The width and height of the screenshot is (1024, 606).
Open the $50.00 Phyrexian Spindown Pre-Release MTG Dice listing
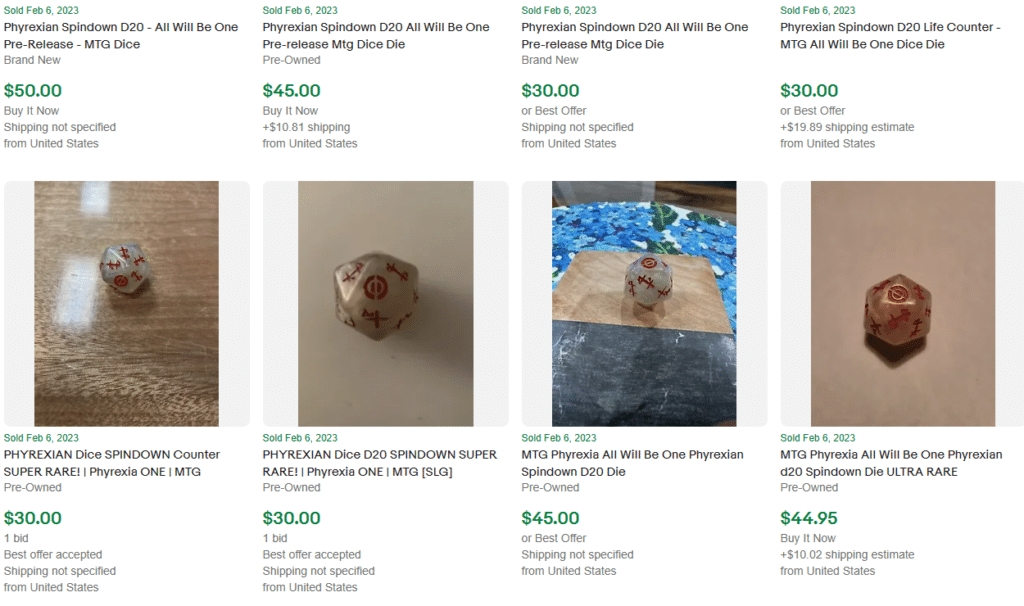point(121,36)
